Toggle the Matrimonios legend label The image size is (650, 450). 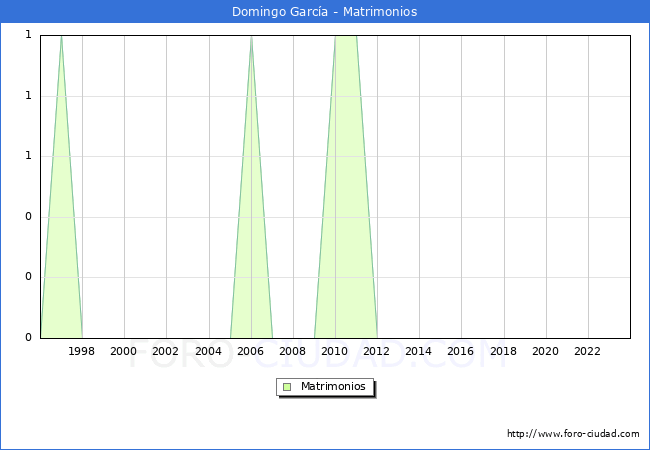pyautogui.click(x=334, y=387)
